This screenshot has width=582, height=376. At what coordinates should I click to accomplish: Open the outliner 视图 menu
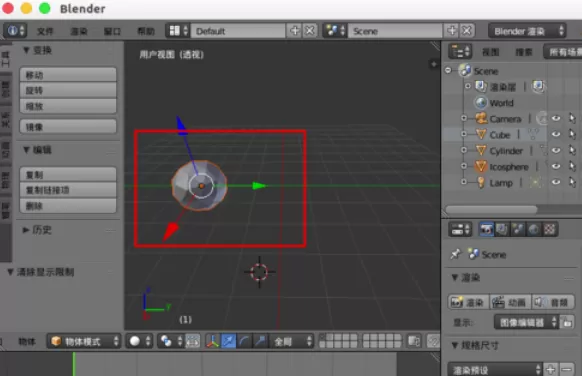click(490, 52)
